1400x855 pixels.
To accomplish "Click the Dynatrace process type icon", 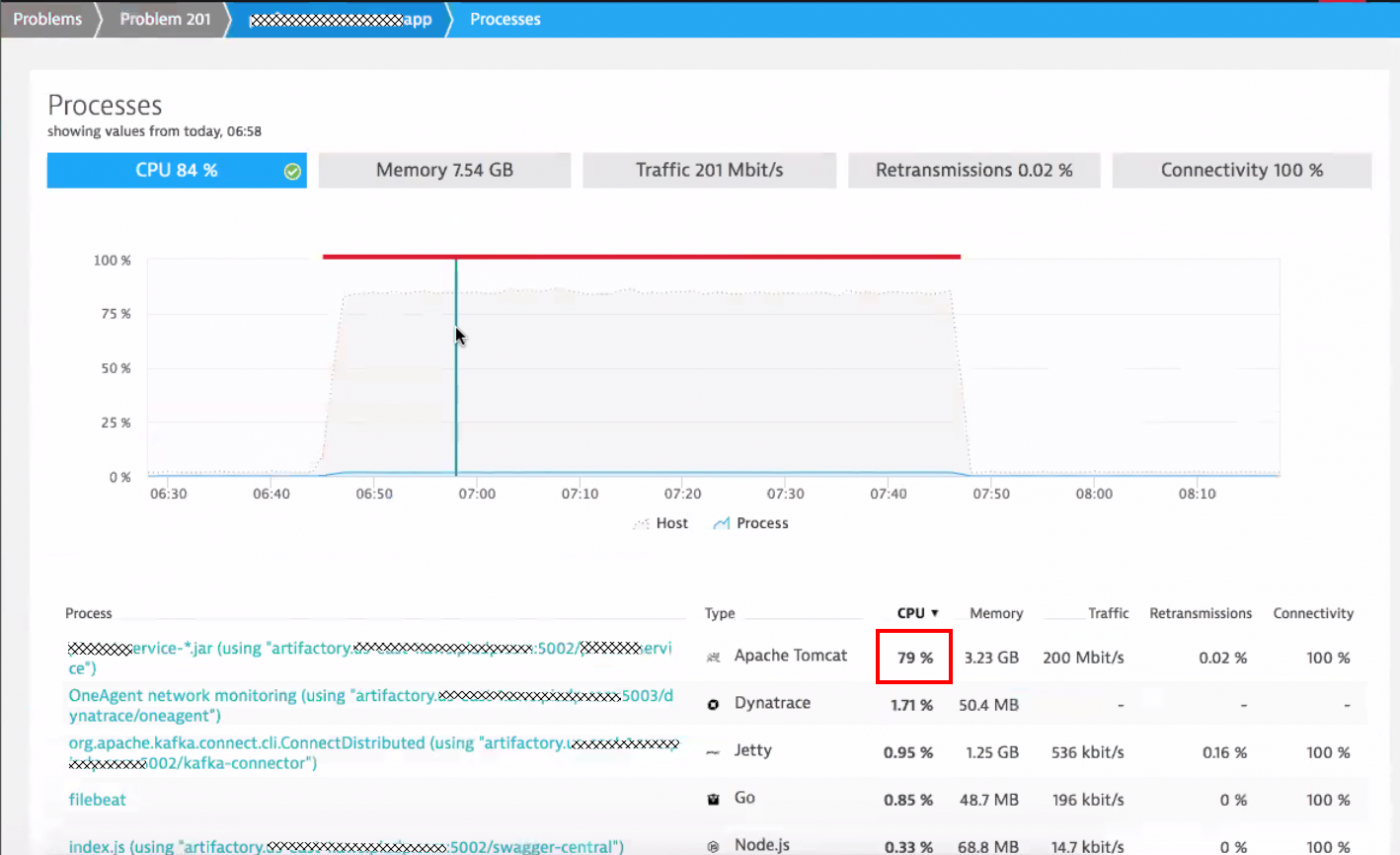I will pos(713,704).
